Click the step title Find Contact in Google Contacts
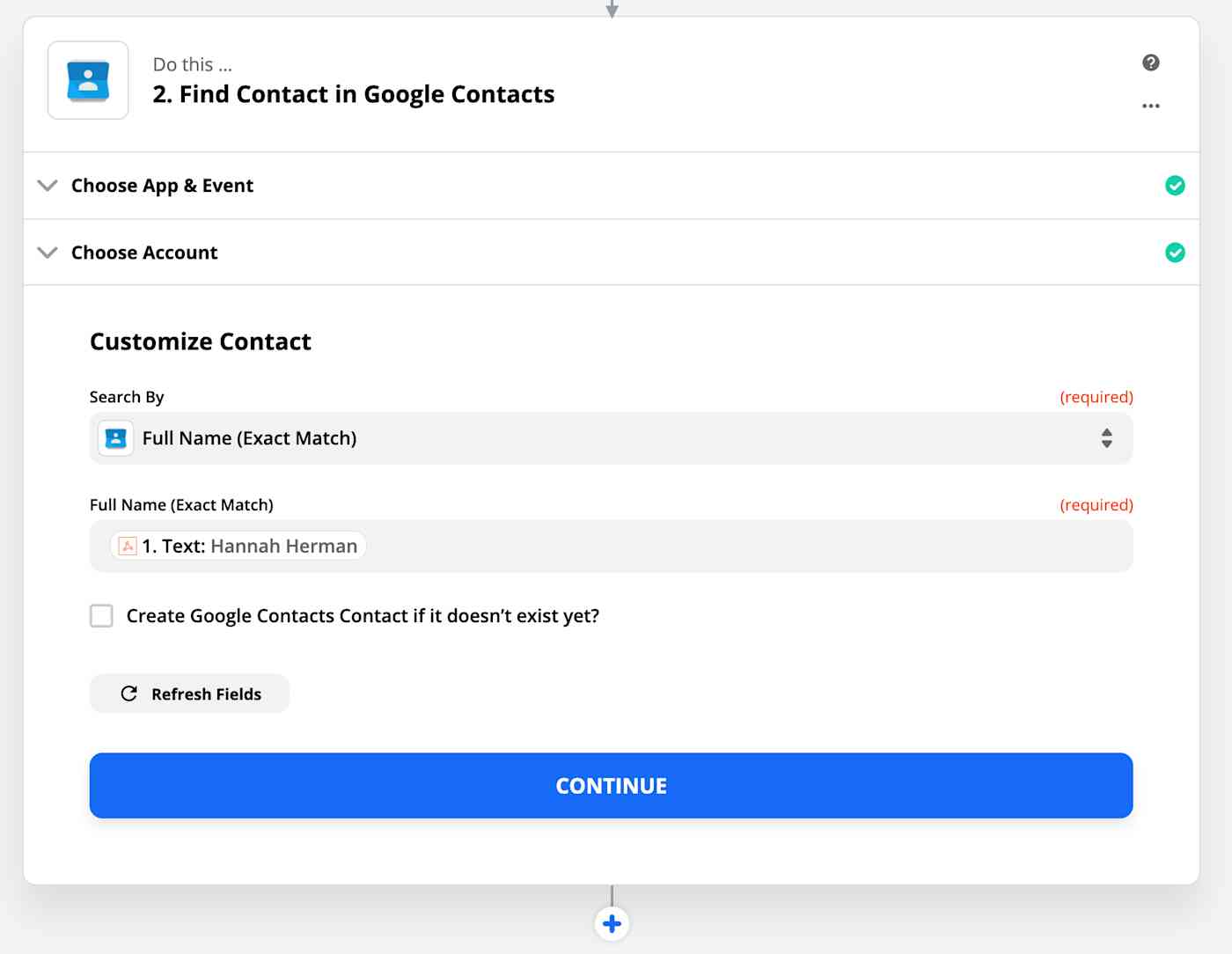Image resolution: width=1232 pixels, height=954 pixels. tap(354, 94)
